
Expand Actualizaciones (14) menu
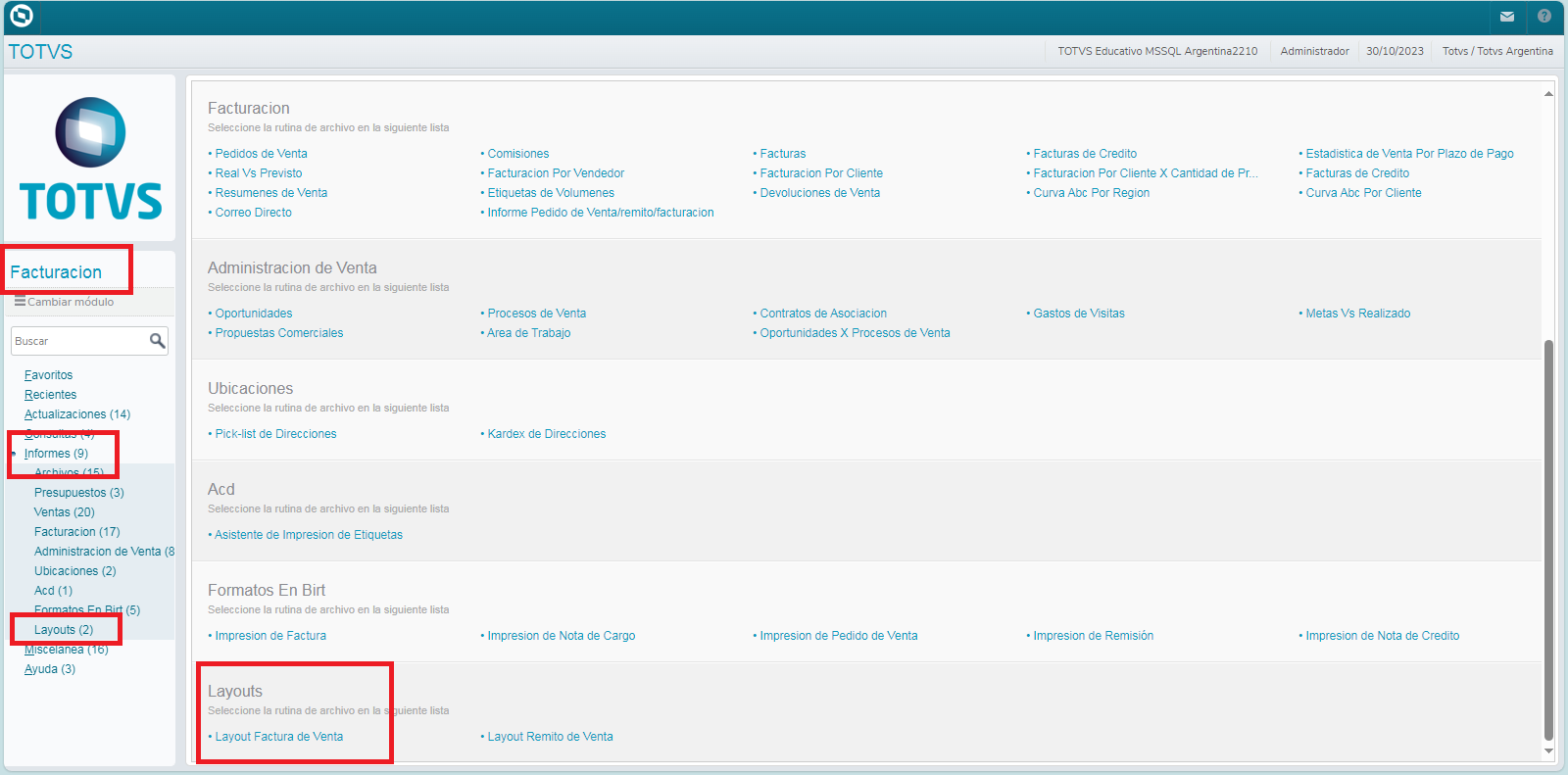tap(77, 414)
